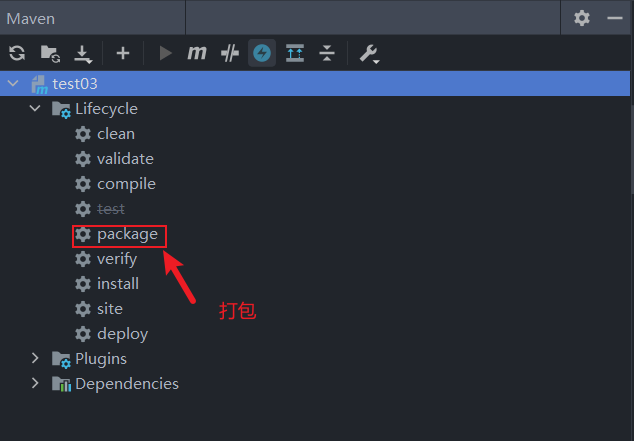Click gear icon beside clean
This screenshot has height=441, width=634.
tap(83, 134)
